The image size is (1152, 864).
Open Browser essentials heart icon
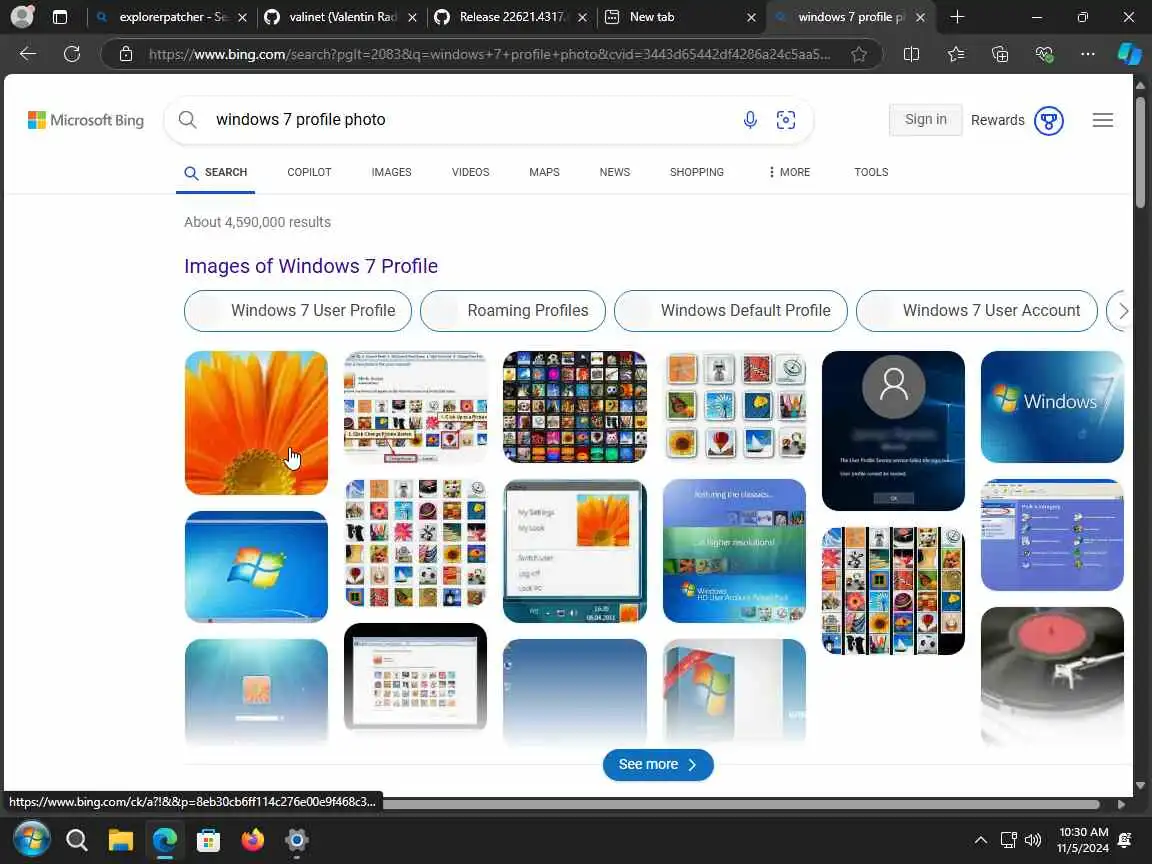pos(1044,54)
